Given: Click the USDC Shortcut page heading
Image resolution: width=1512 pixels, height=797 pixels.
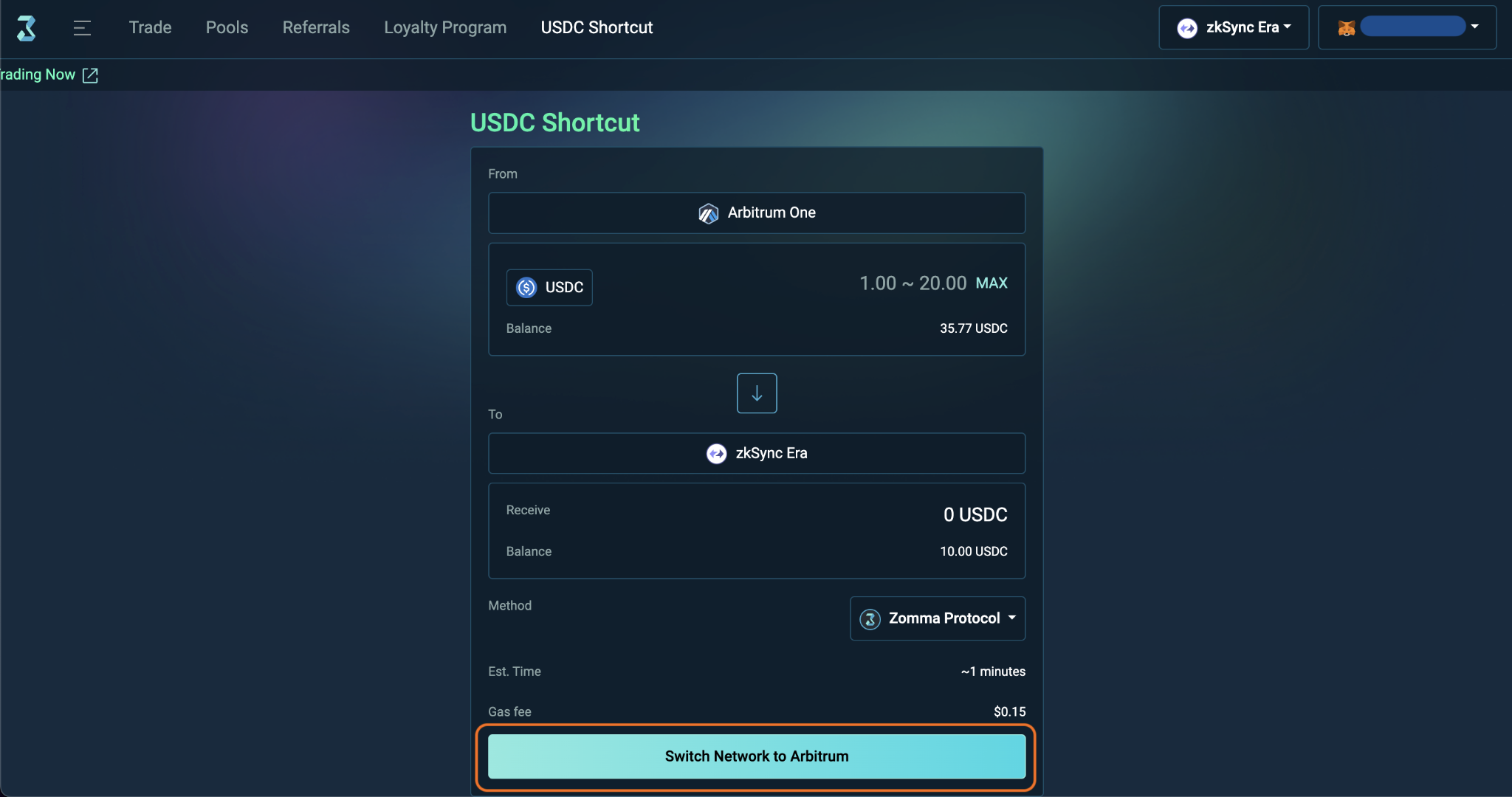Looking at the screenshot, I should point(554,123).
